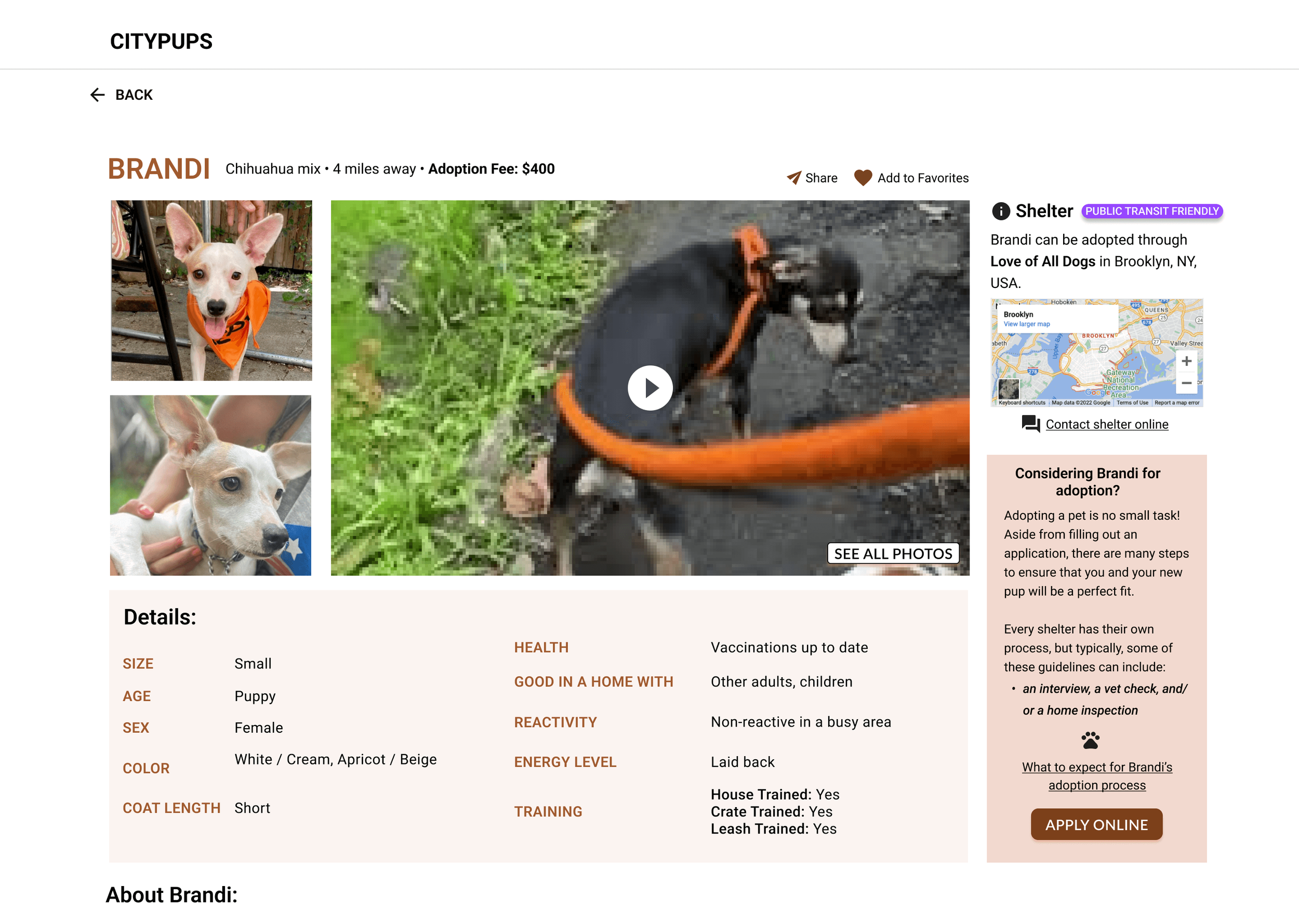This screenshot has height=924, width=1299.
Task: Click the Share paper plane icon
Action: click(794, 178)
